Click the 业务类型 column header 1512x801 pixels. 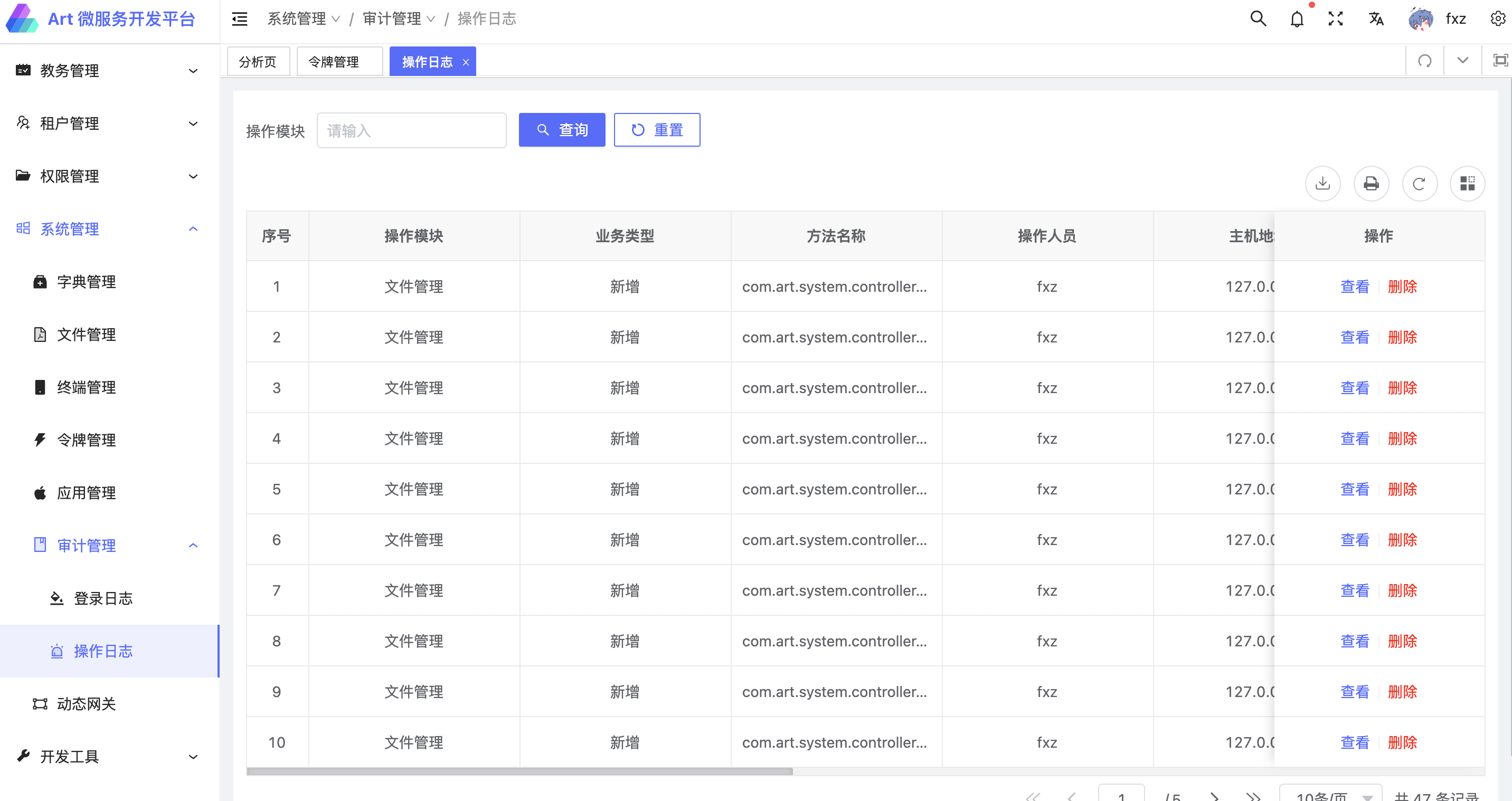tap(625, 236)
